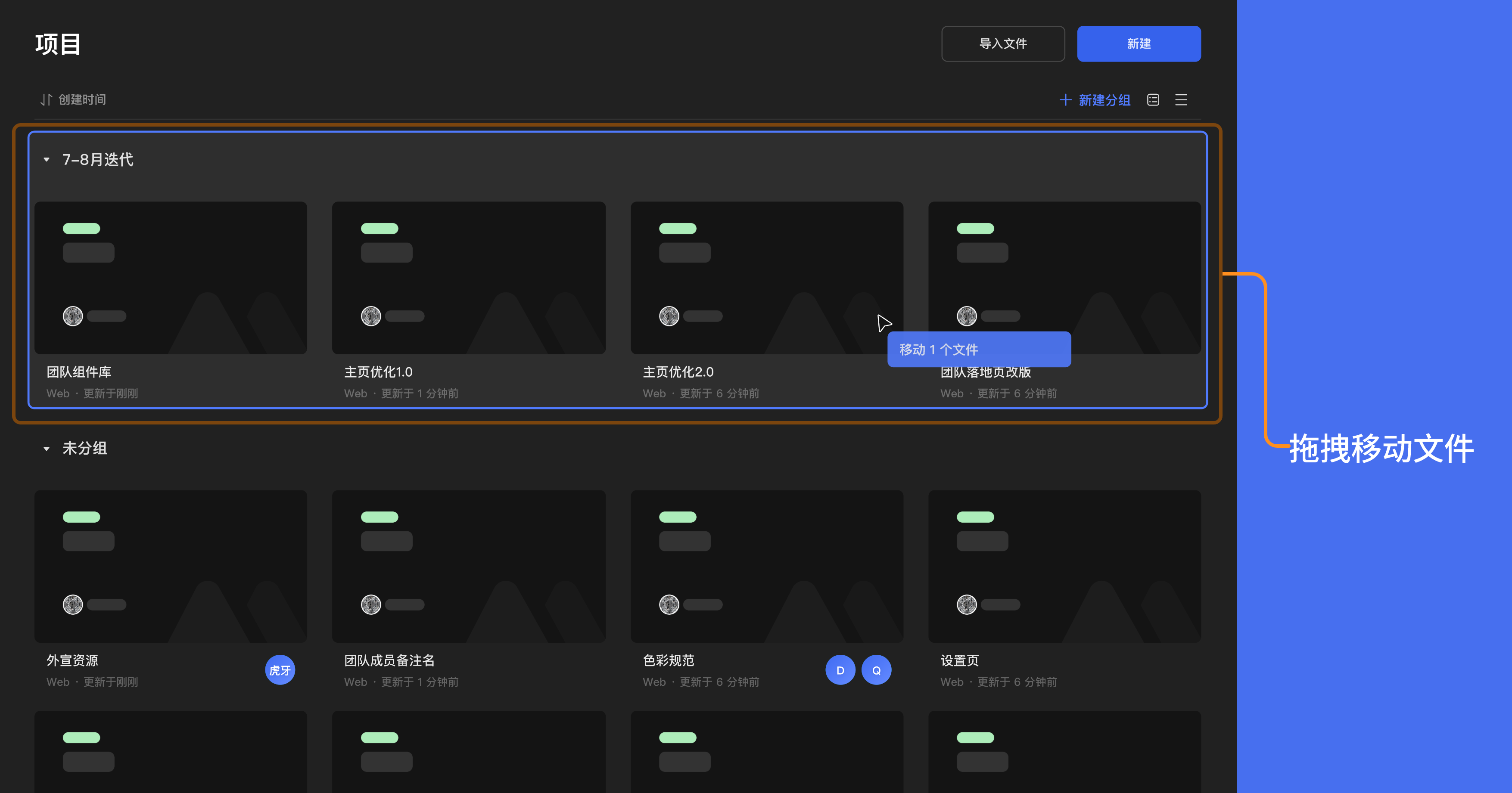
Task: Select the 色彩规范 file name
Action: [669, 660]
